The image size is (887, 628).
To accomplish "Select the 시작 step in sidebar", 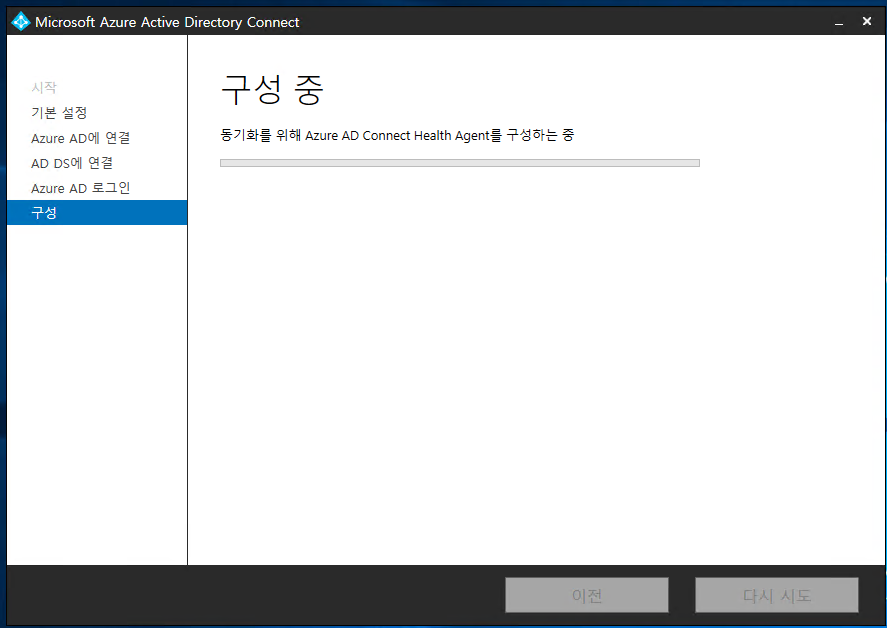I will tap(44, 88).
